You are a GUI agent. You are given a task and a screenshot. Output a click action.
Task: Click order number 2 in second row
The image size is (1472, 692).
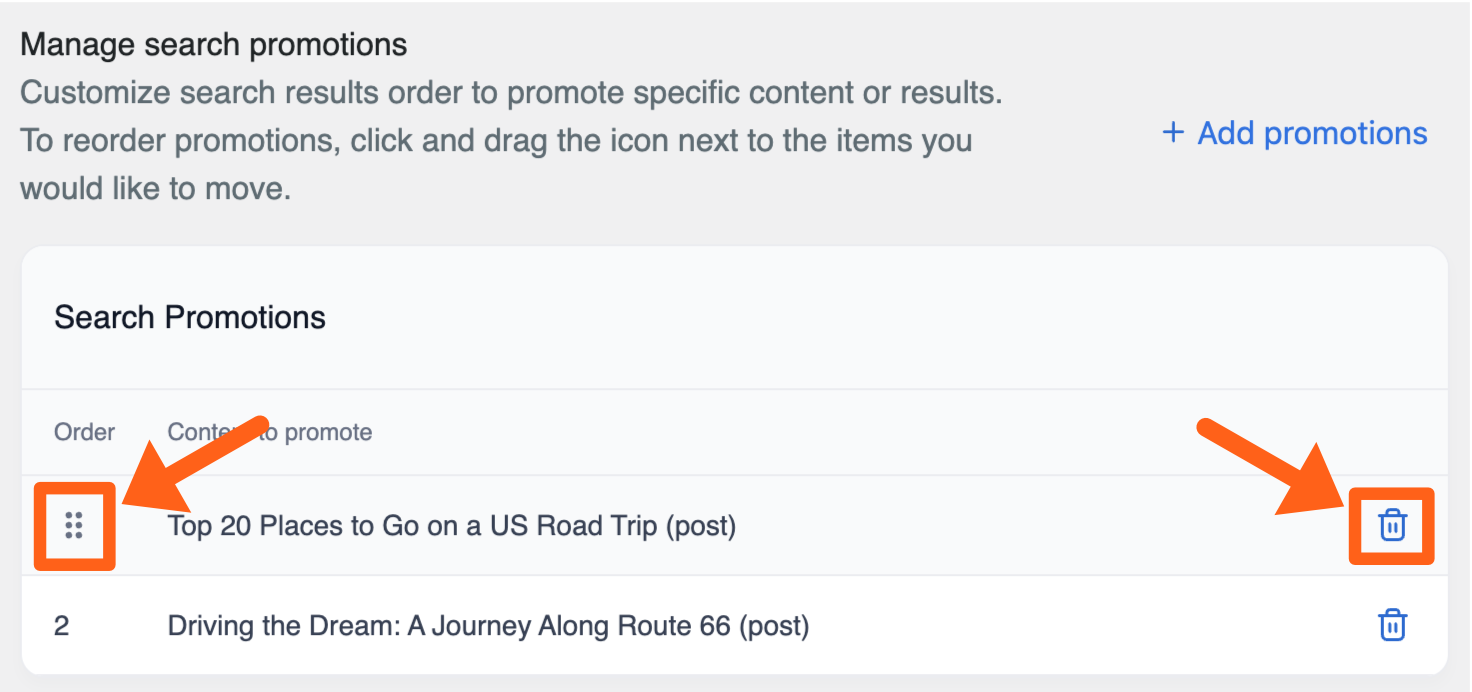point(62,627)
